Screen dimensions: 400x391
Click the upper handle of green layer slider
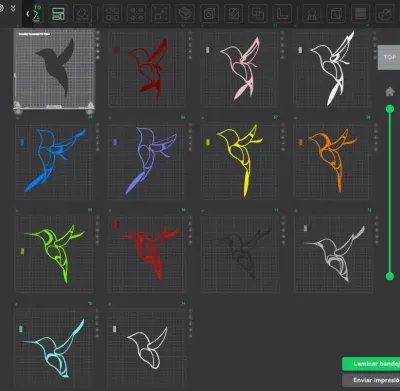(x=390, y=109)
